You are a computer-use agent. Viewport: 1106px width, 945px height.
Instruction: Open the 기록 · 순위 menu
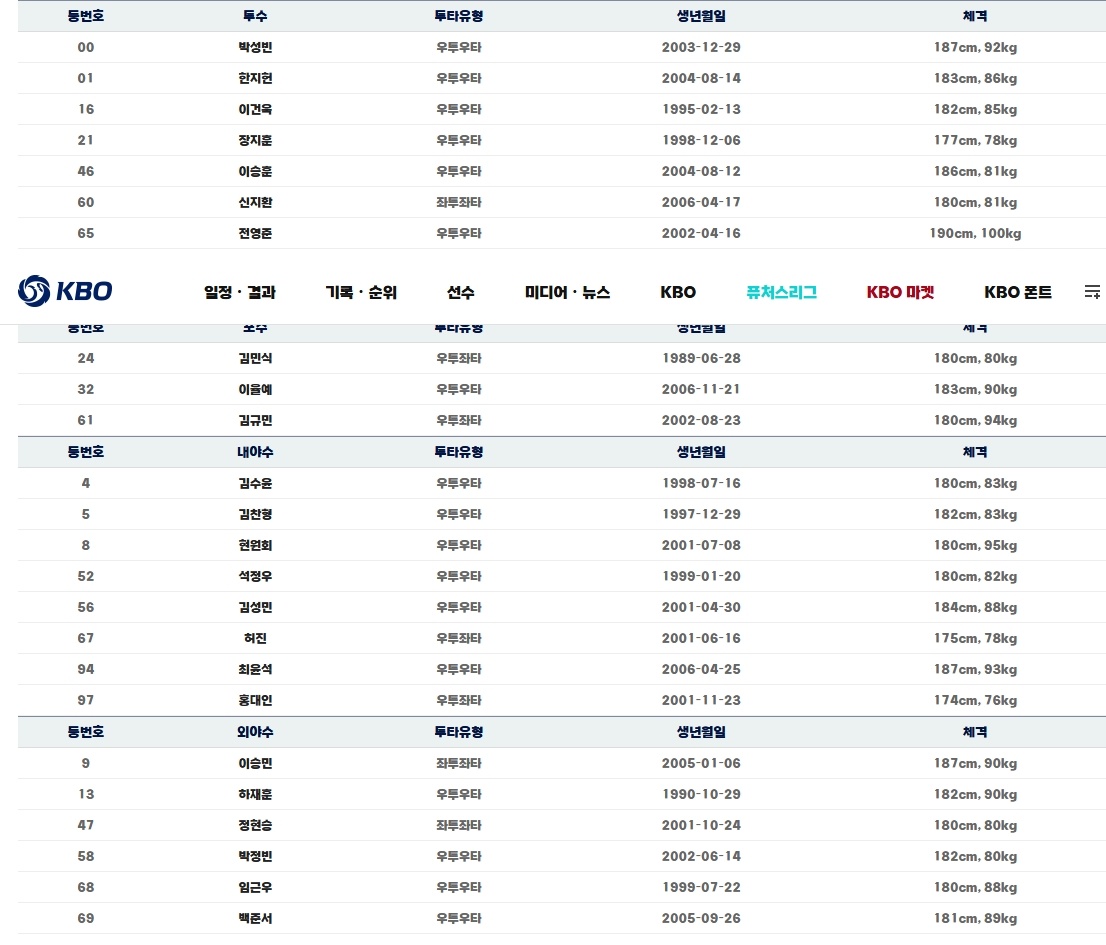361,293
